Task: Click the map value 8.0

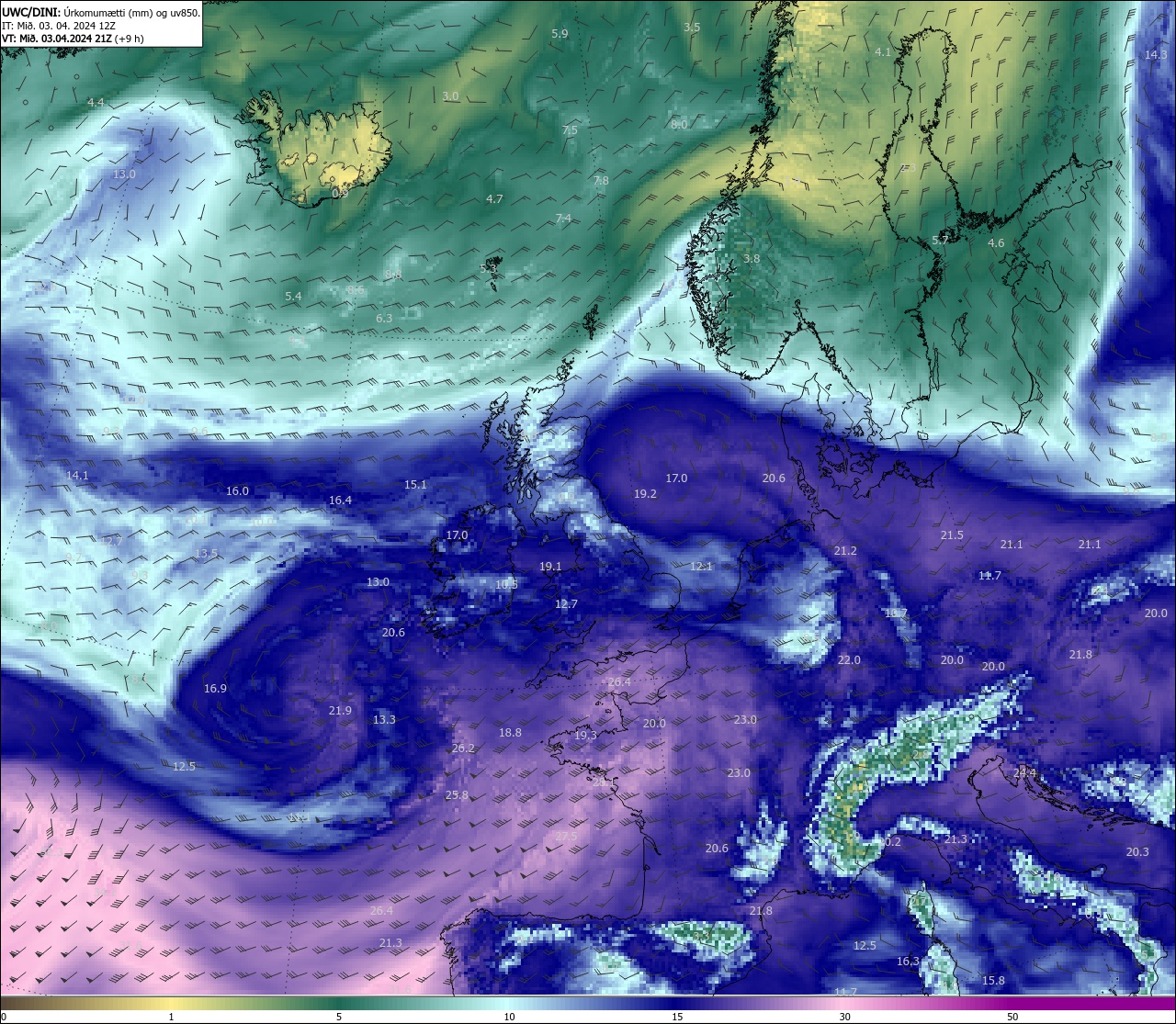Action: tap(679, 125)
